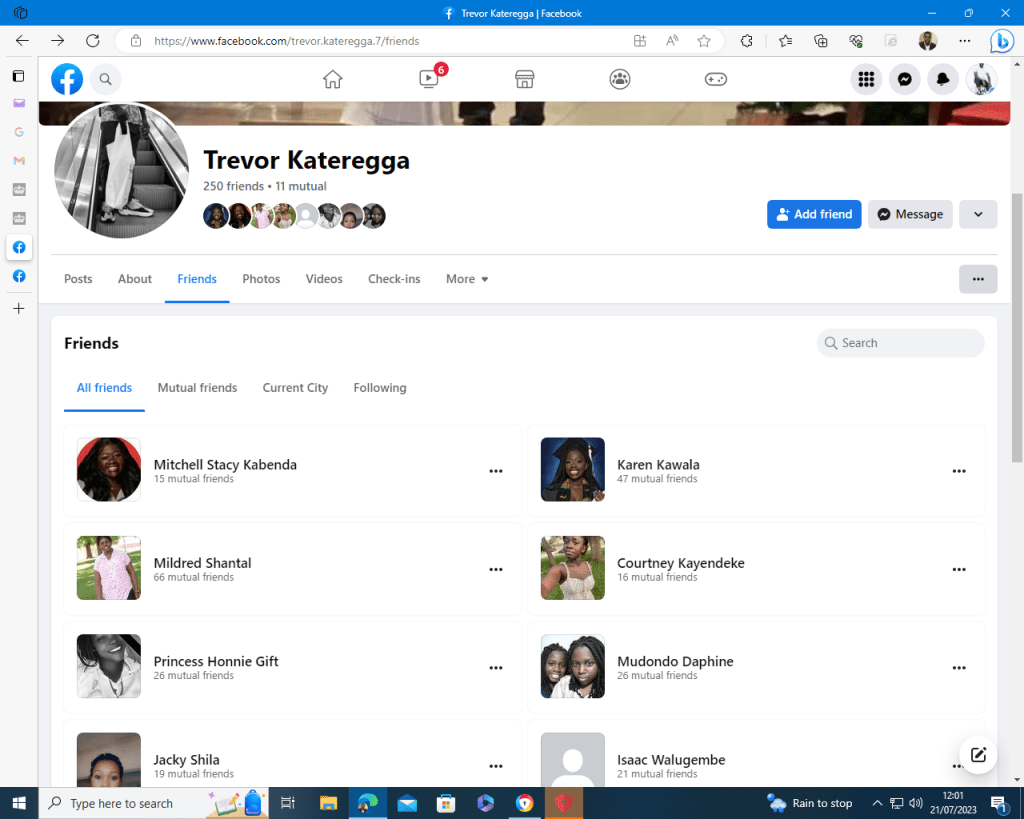Viewport: 1024px width, 819px height.
Task: Switch to the Mutual friends tab
Action: (197, 388)
